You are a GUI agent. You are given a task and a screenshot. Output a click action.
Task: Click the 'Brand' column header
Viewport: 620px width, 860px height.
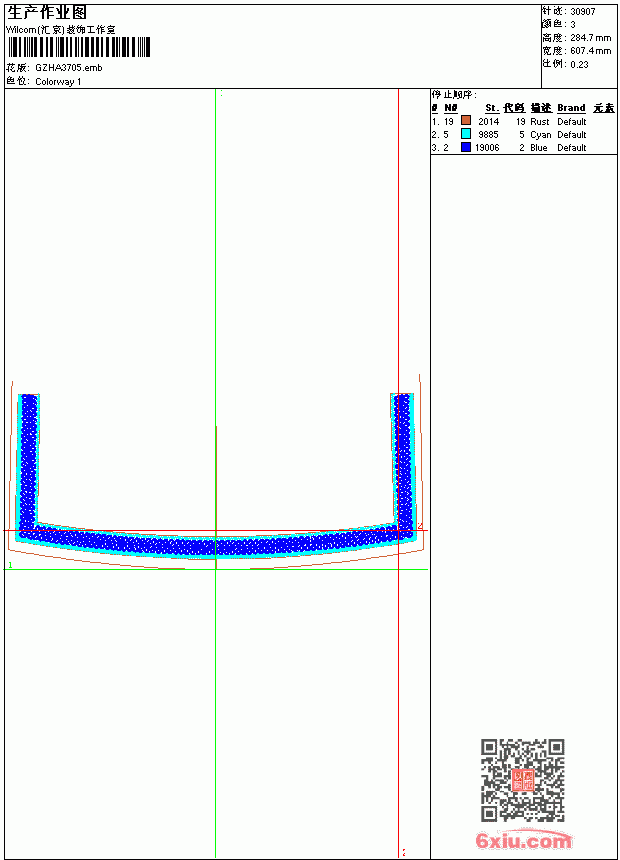[571, 108]
